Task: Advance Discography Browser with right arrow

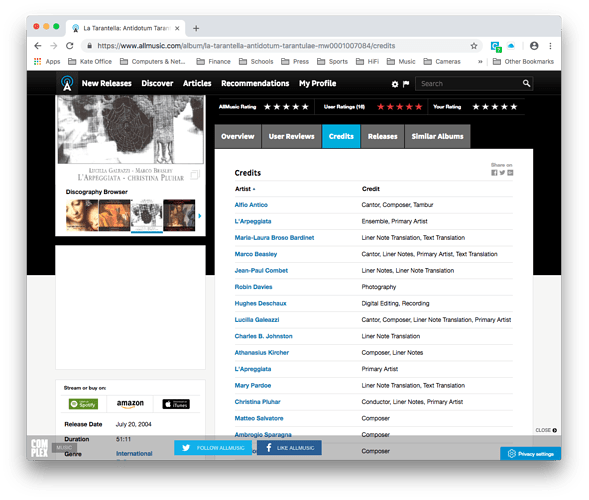Action: 200,216
